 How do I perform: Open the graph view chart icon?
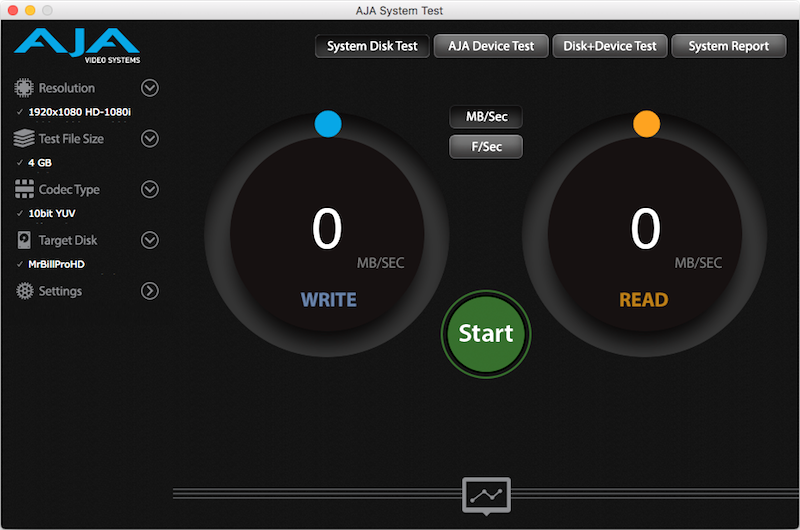coord(486,495)
